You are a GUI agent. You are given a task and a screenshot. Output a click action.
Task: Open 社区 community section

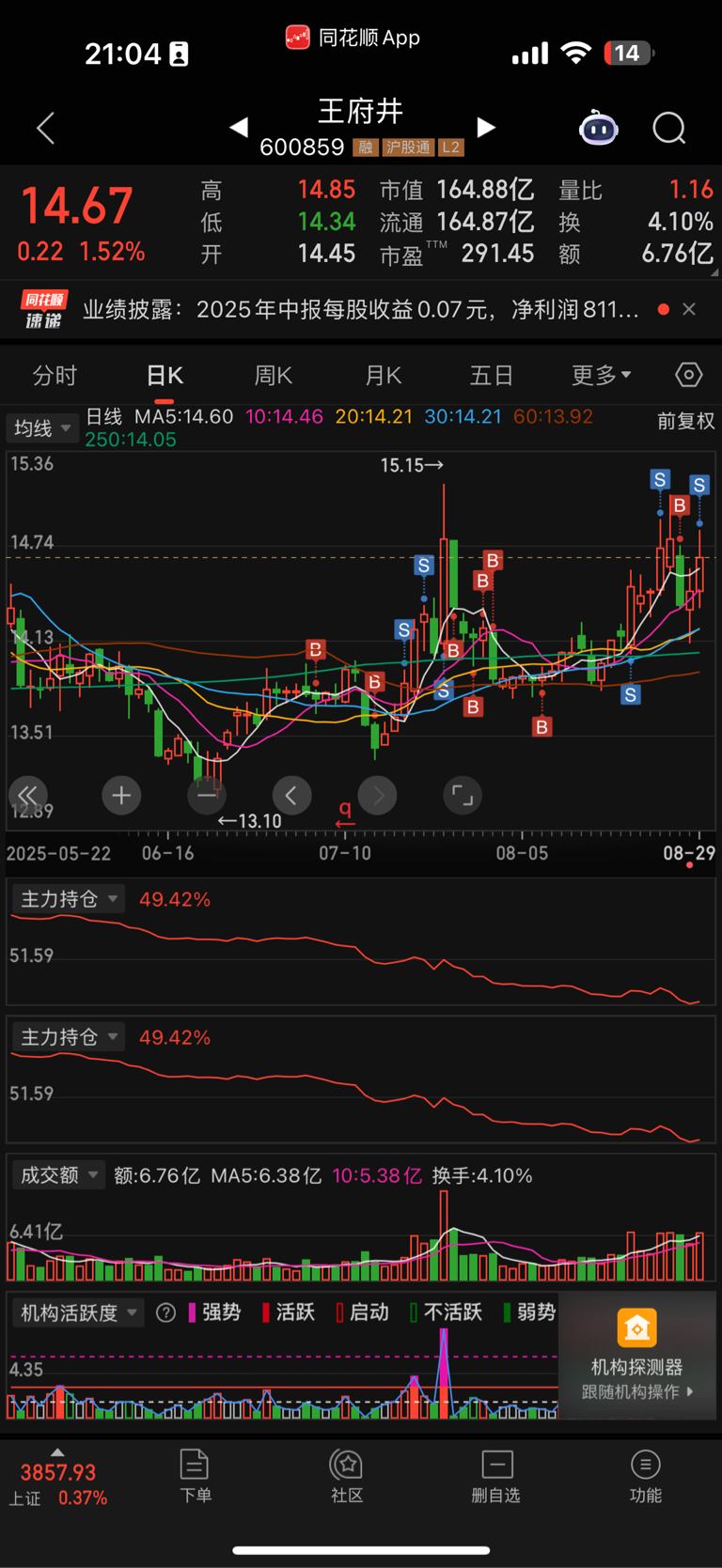click(x=347, y=1476)
